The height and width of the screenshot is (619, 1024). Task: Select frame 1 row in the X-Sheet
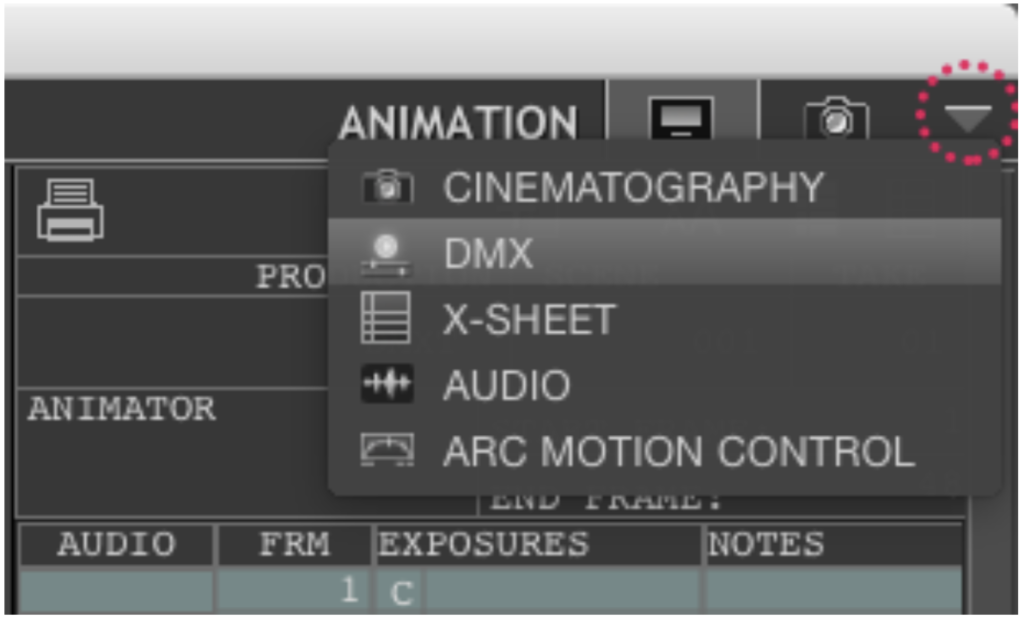(x=490, y=591)
